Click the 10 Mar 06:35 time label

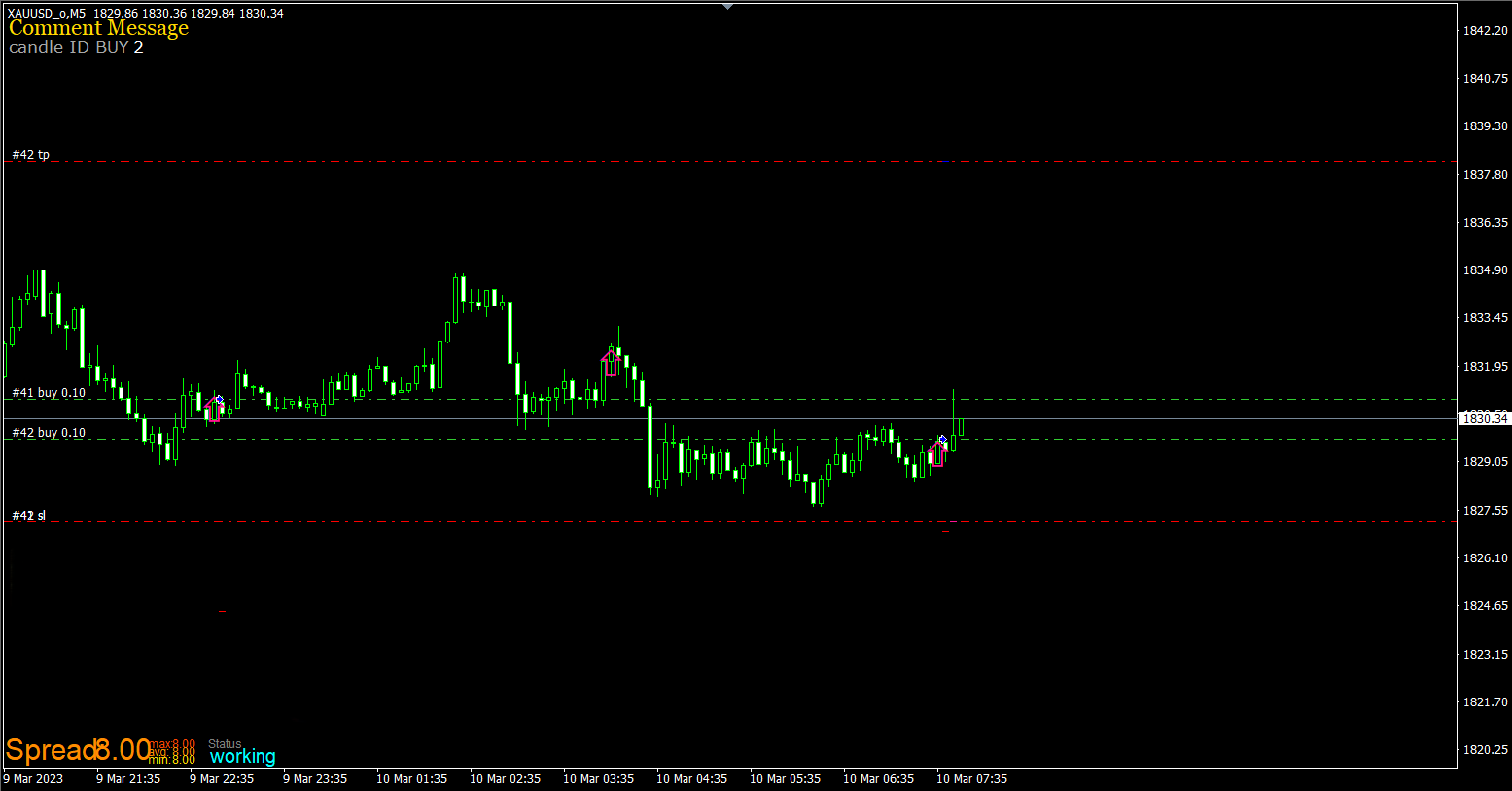point(879,779)
